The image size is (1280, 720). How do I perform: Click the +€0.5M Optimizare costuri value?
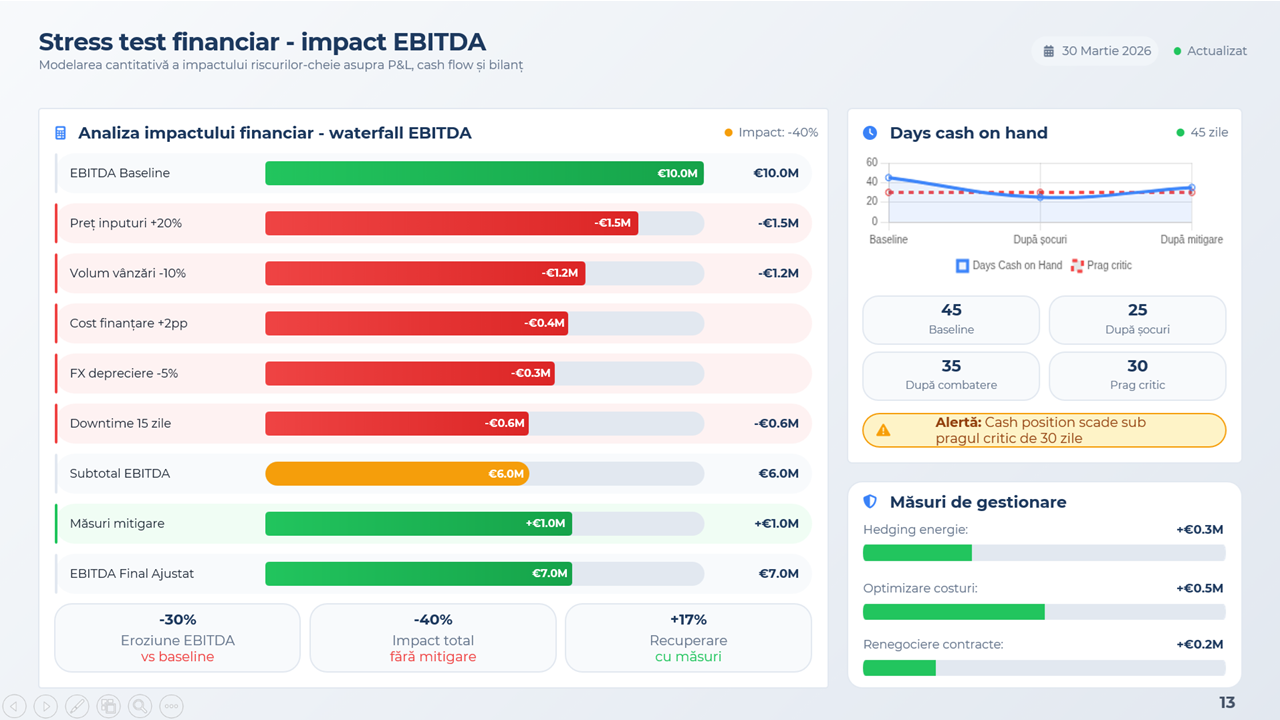(1200, 588)
